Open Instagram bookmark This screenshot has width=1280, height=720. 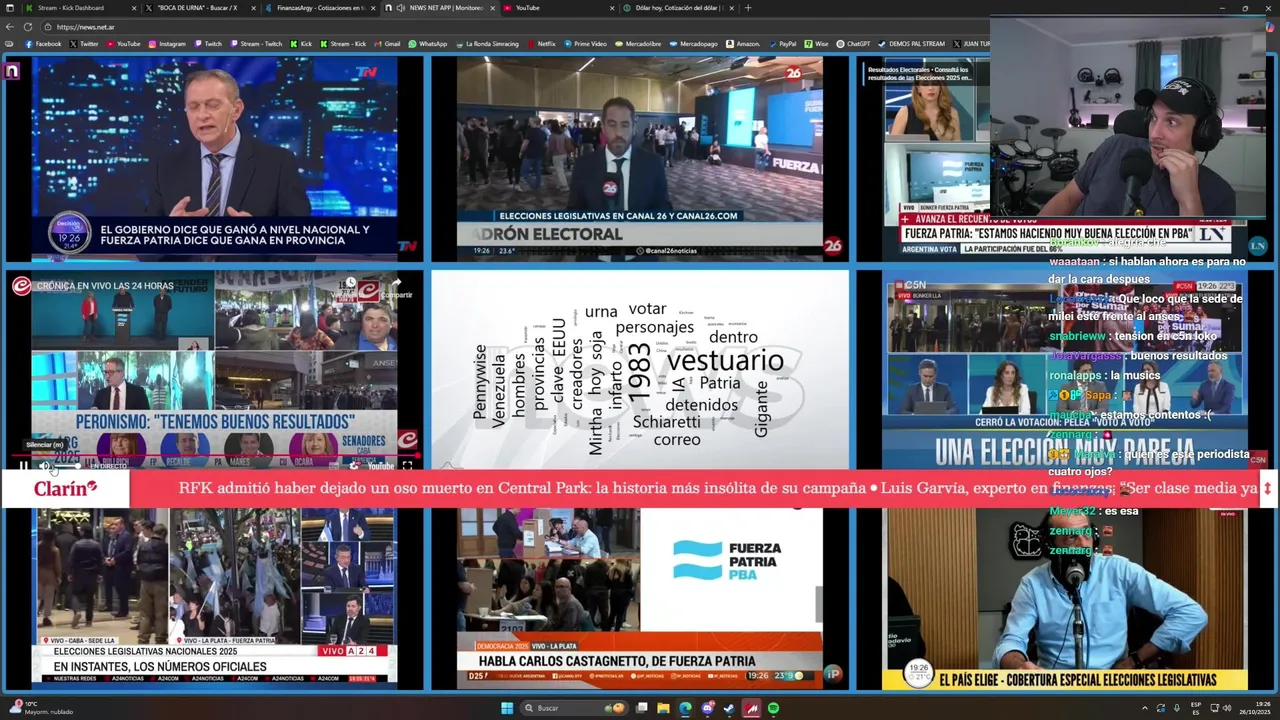pos(167,44)
